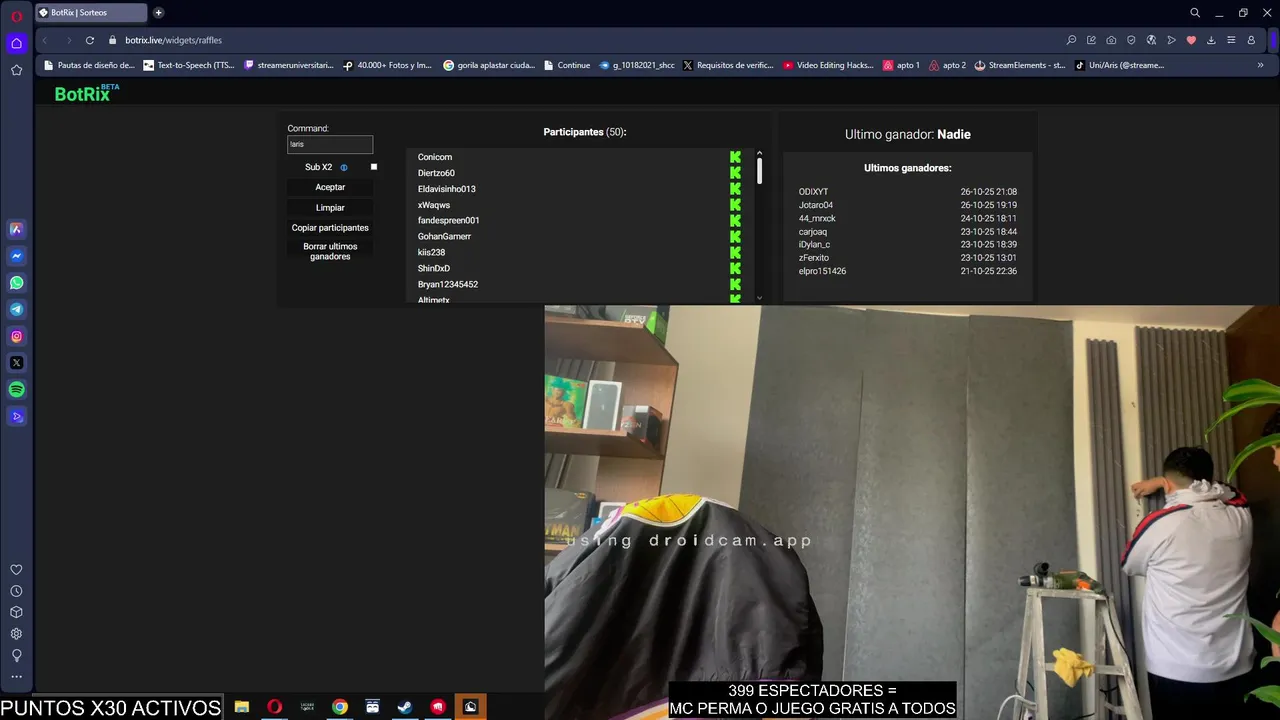Open Instagram in the Opera sidebar
The width and height of the screenshot is (1280, 720).
(x=16, y=336)
